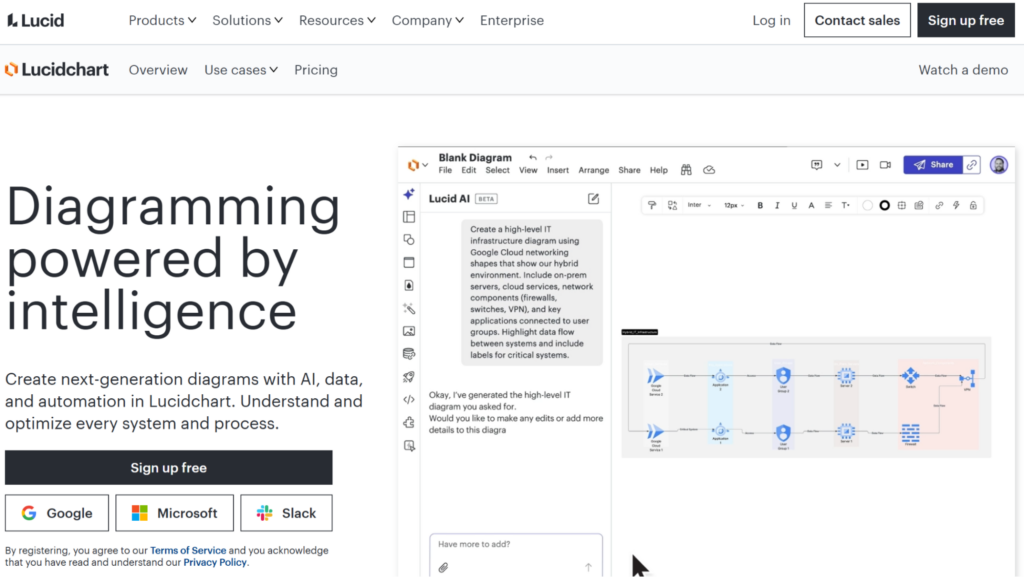Click the lock shape icon in toolbar
Screen dimensions: 1024x577
pos(973,205)
